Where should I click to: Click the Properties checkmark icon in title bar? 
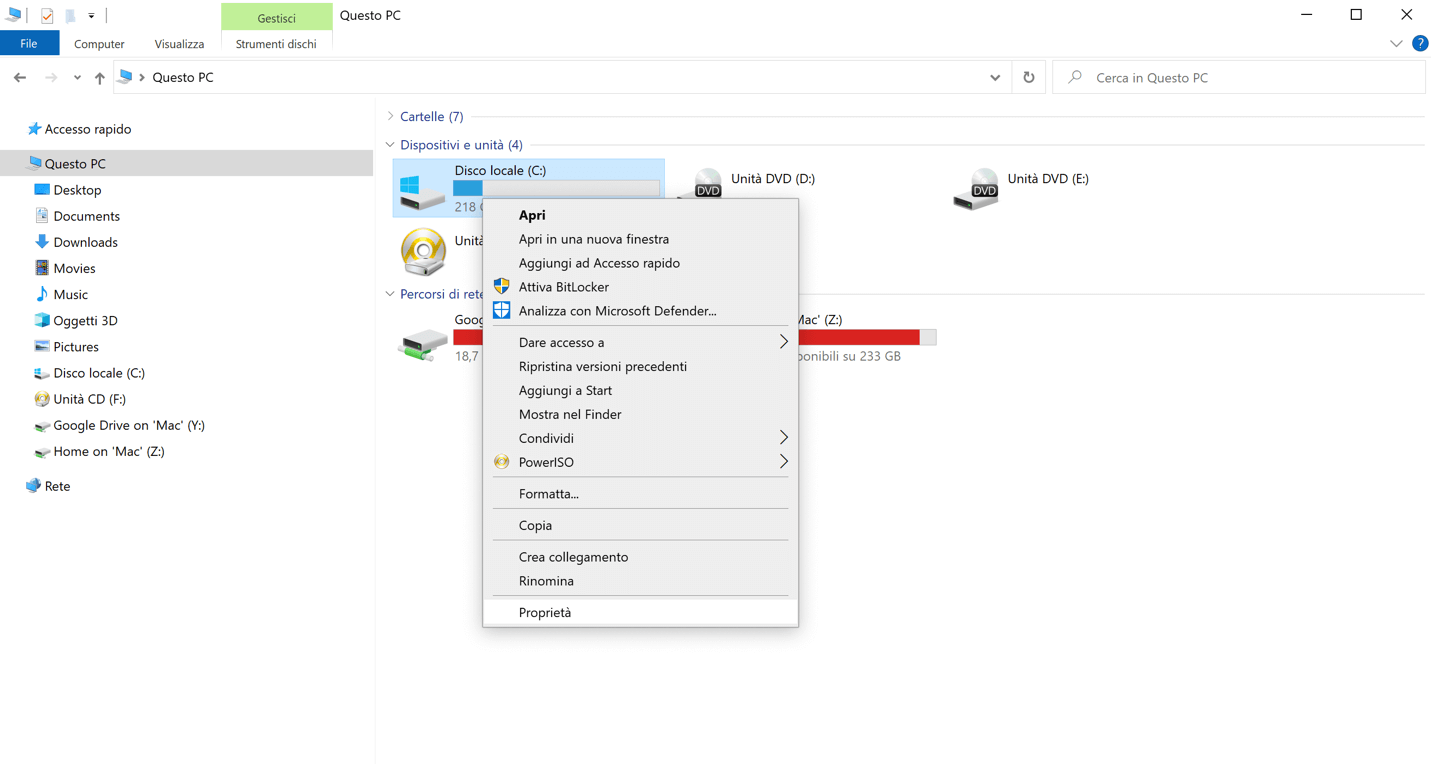(x=47, y=16)
